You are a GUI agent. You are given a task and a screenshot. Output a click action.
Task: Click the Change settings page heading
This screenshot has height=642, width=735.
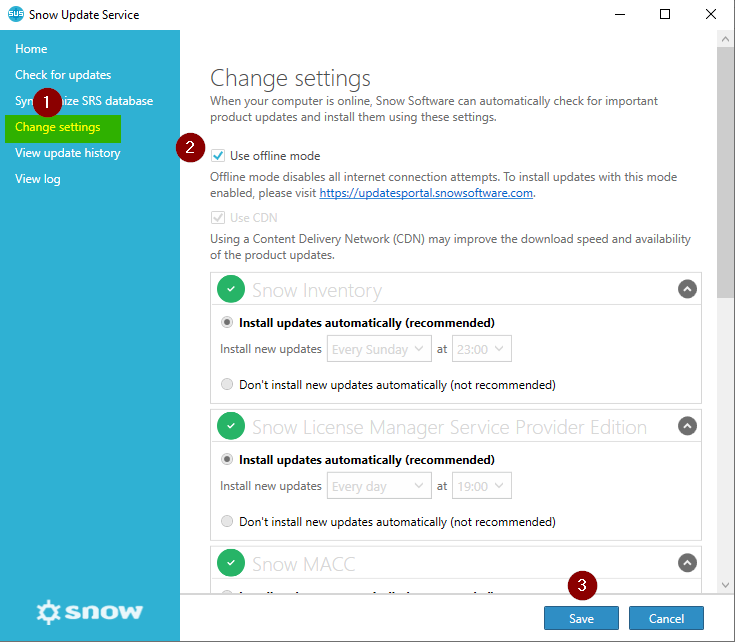pyautogui.click(x=290, y=78)
